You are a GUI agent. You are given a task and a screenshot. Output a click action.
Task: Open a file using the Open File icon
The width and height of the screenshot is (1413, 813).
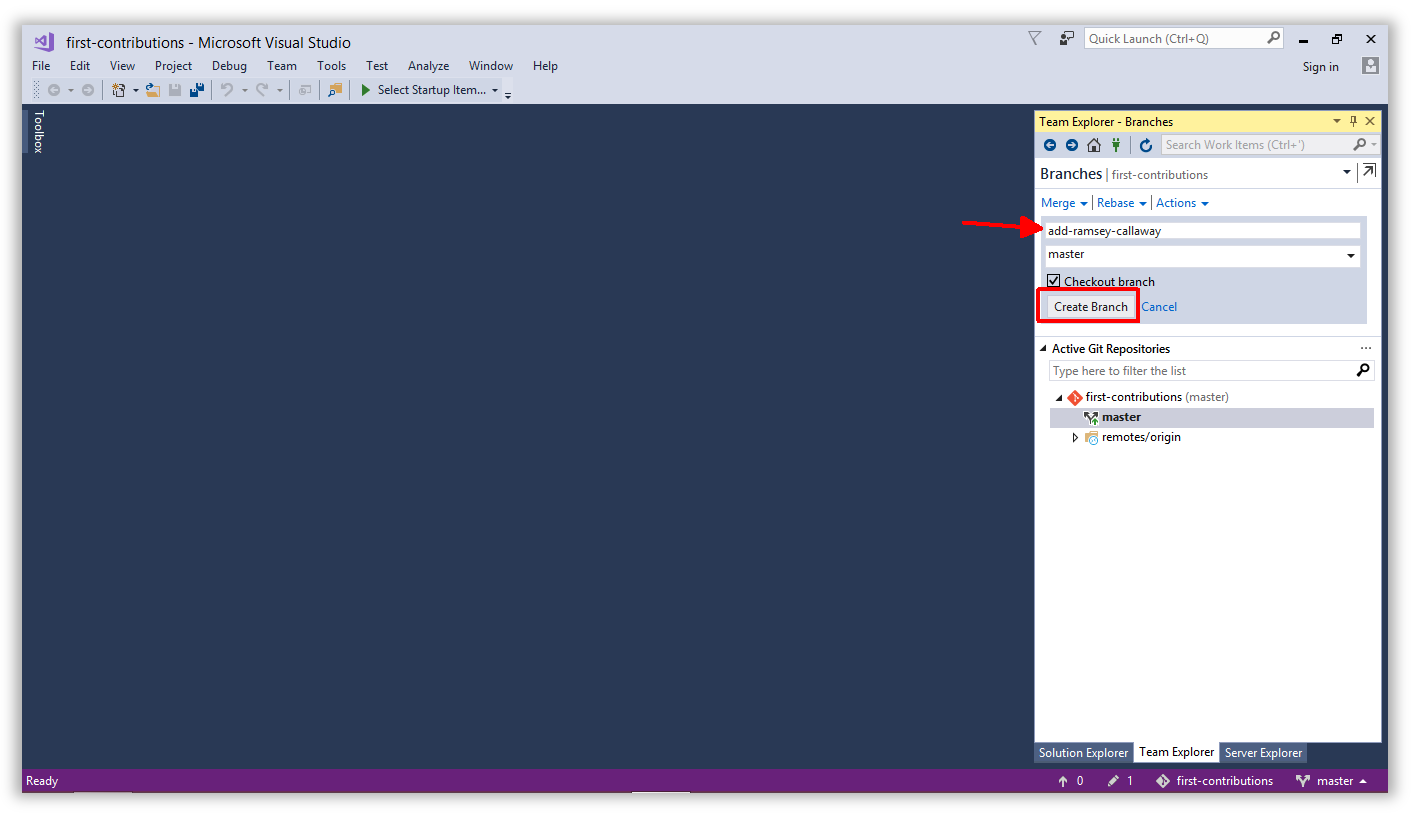coord(152,89)
